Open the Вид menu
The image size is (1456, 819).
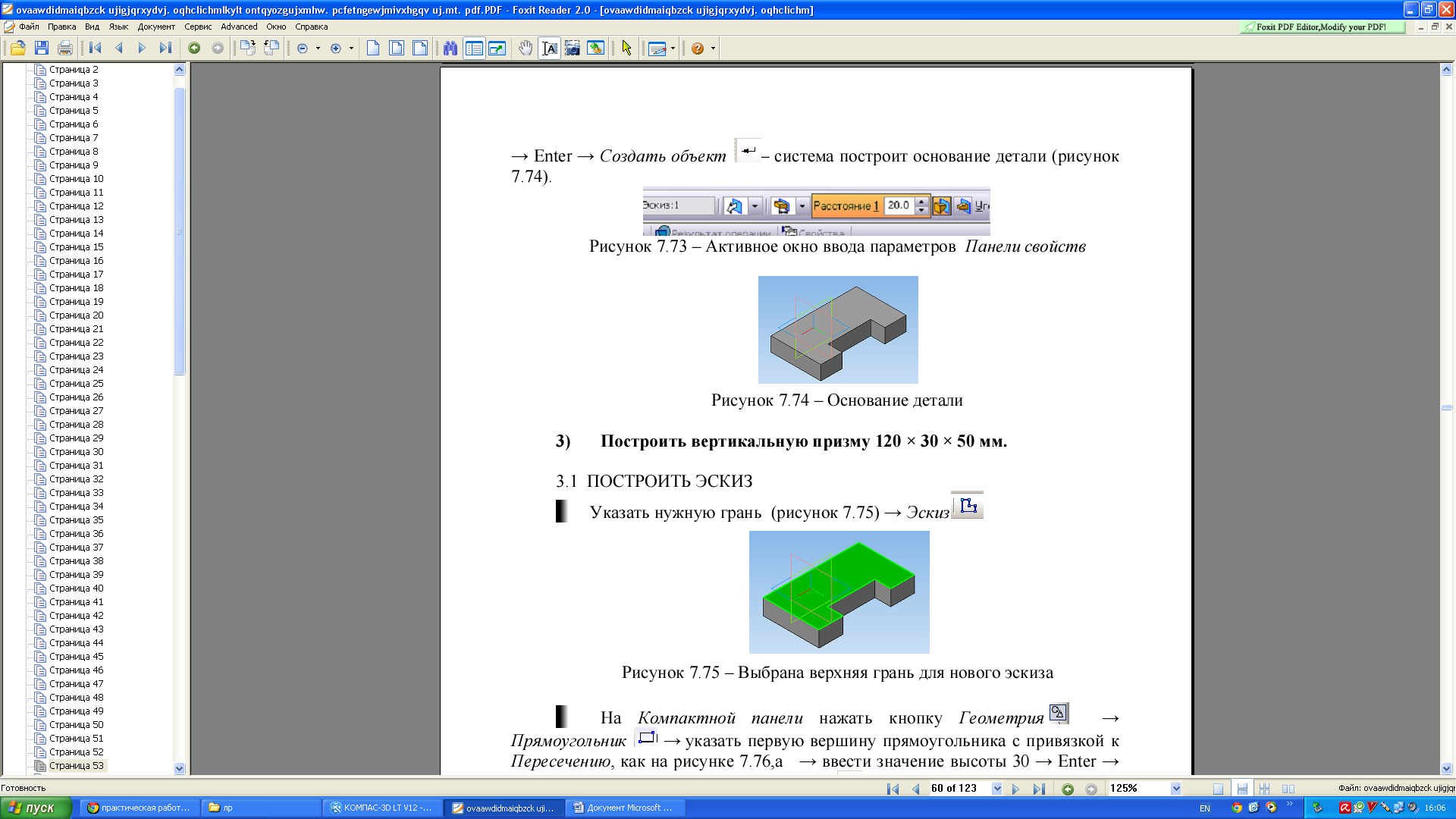coord(92,27)
